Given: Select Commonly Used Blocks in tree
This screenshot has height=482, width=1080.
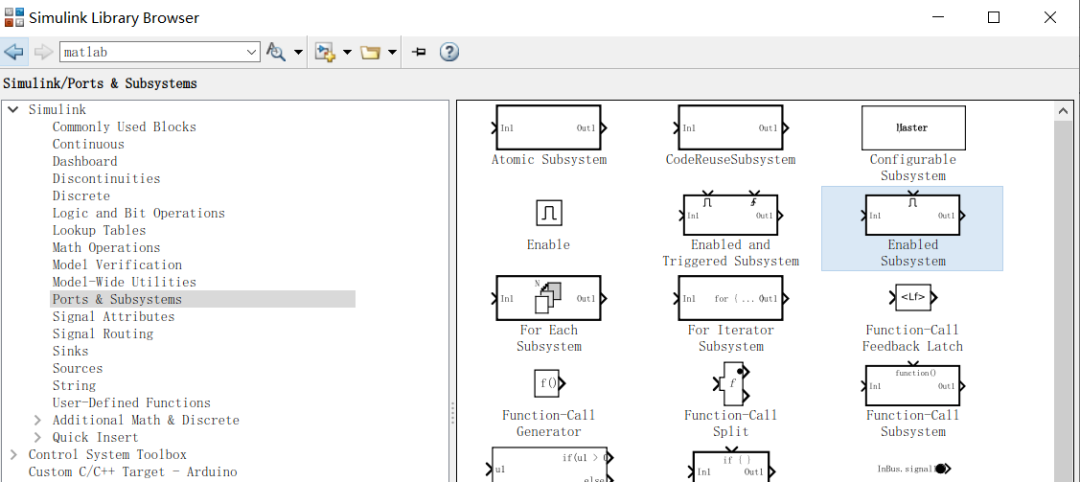Looking at the screenshot, I should (x=124, y=127).
